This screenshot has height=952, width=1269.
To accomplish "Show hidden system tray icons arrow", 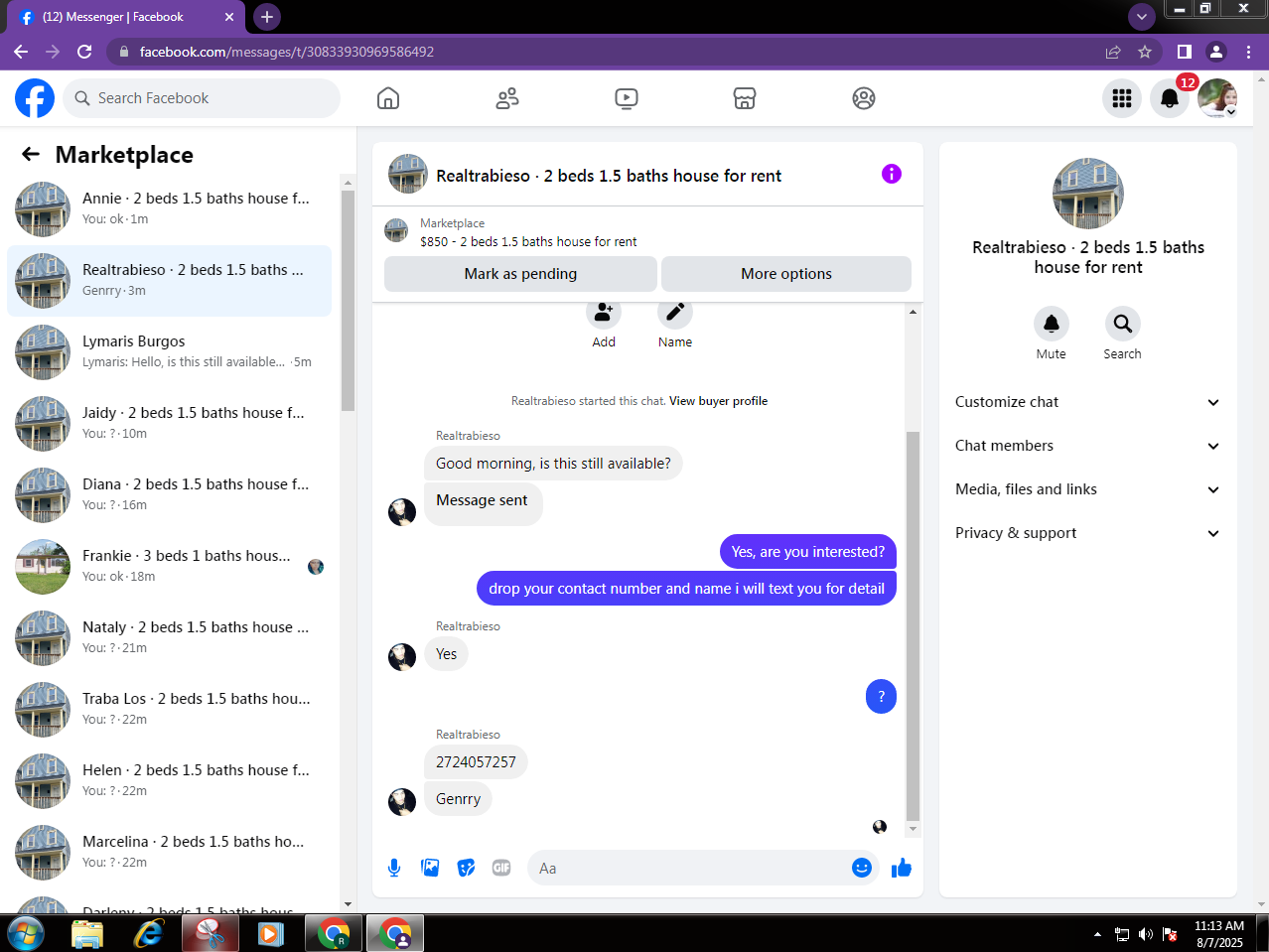I will pyautogui.click(x=1097, y=934).
